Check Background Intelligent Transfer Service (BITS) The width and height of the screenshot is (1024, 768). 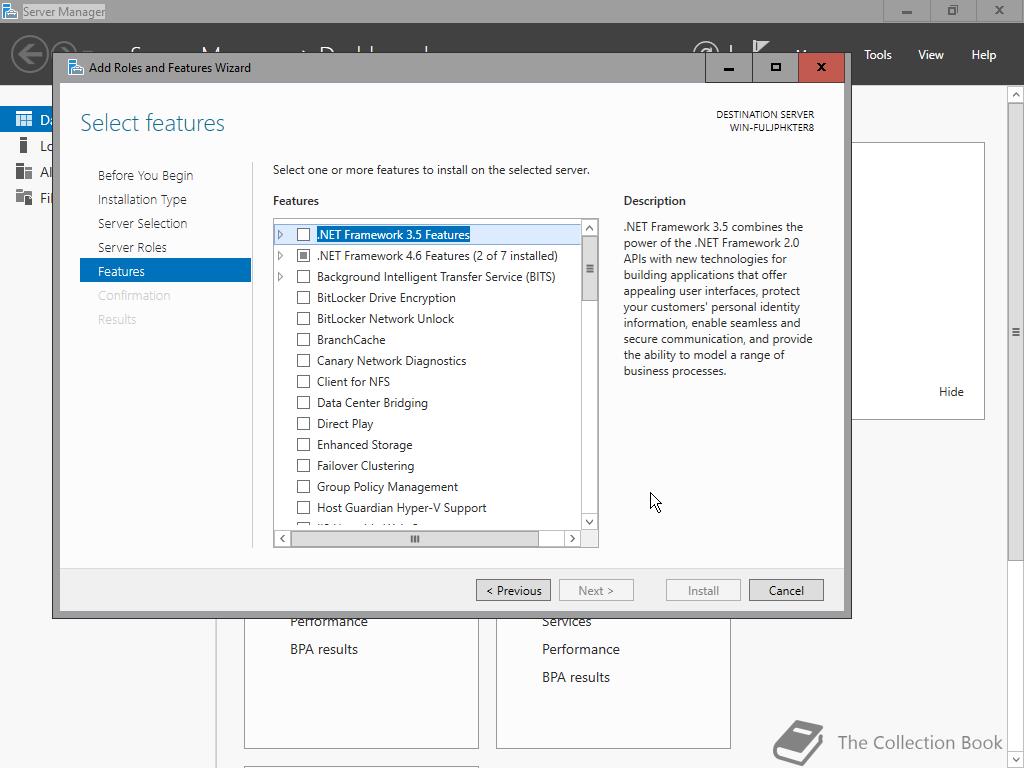(x=303, y=276)
